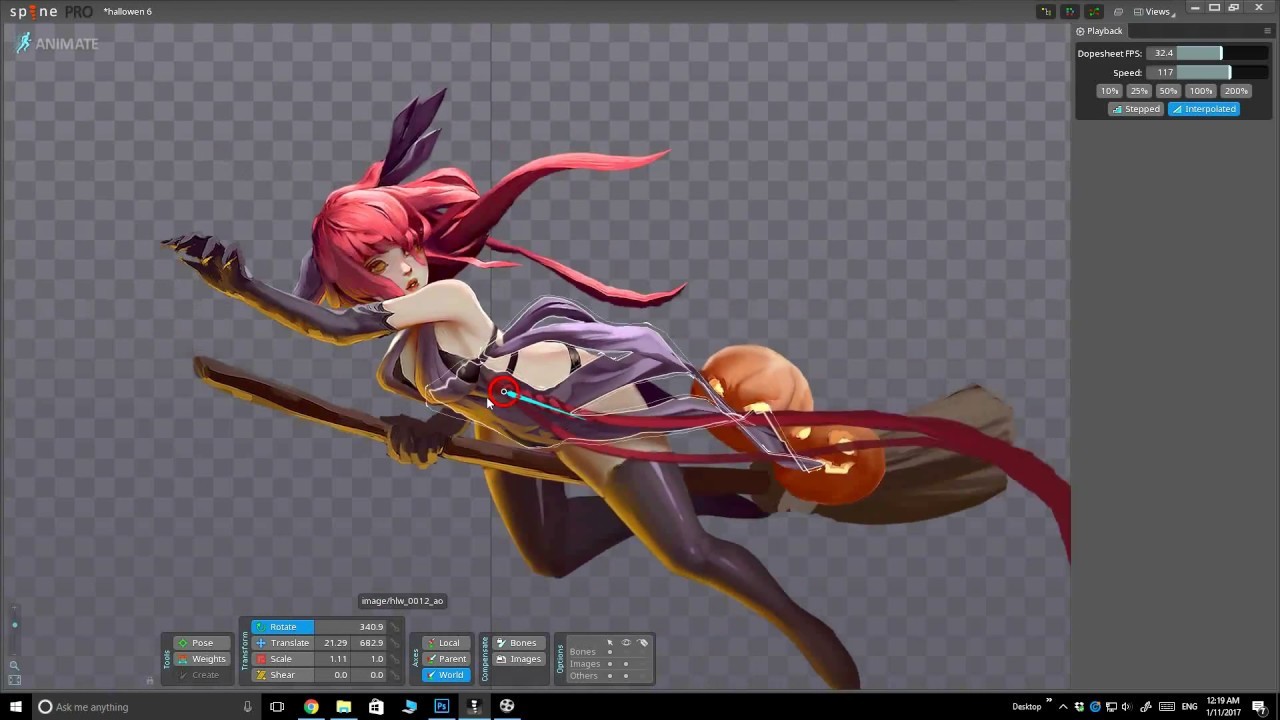1280x720 pixels.
Task: Click the Translate X value 21.29
Action: pyautogui.click(x=334, y=643)
